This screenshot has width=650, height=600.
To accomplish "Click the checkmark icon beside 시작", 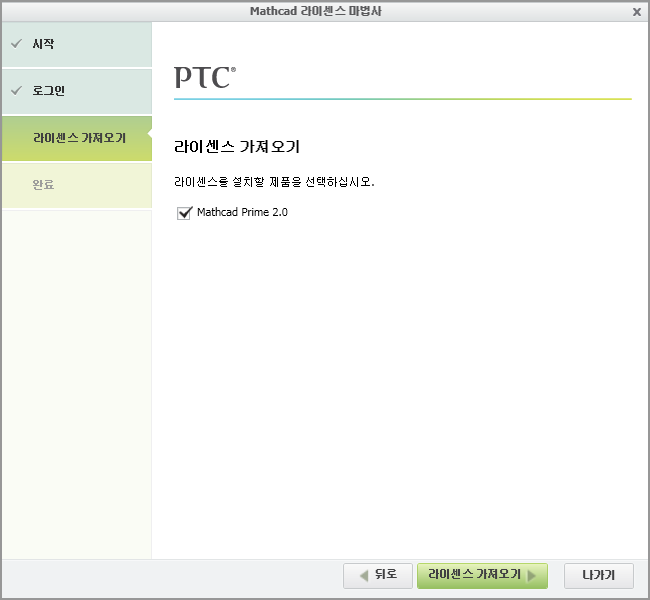I will click(x=16, y=44).
